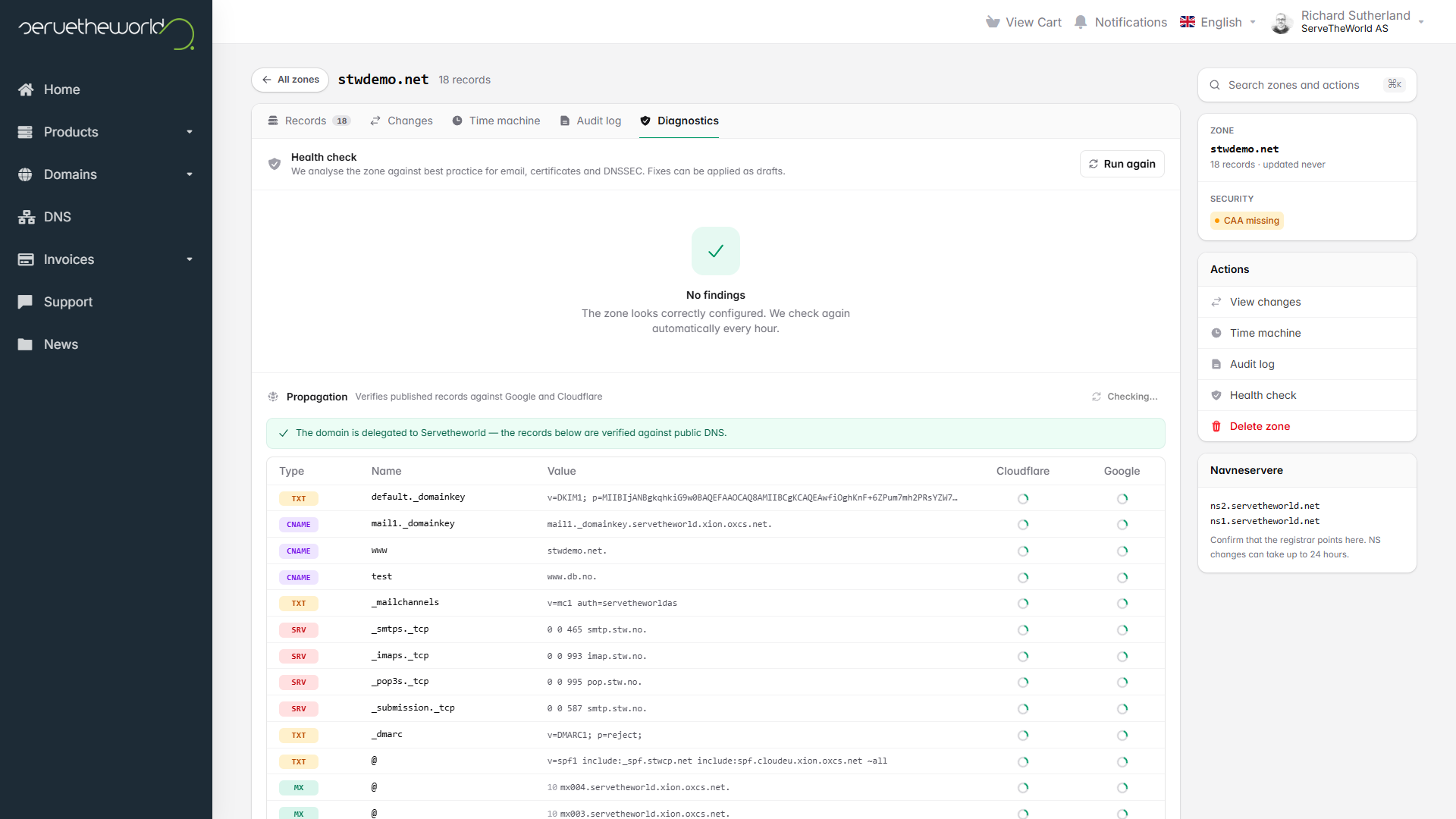Click Google status spinner for _dmarc row
This screenshot has height=819, width=1456.
[x=1122, y=735]
